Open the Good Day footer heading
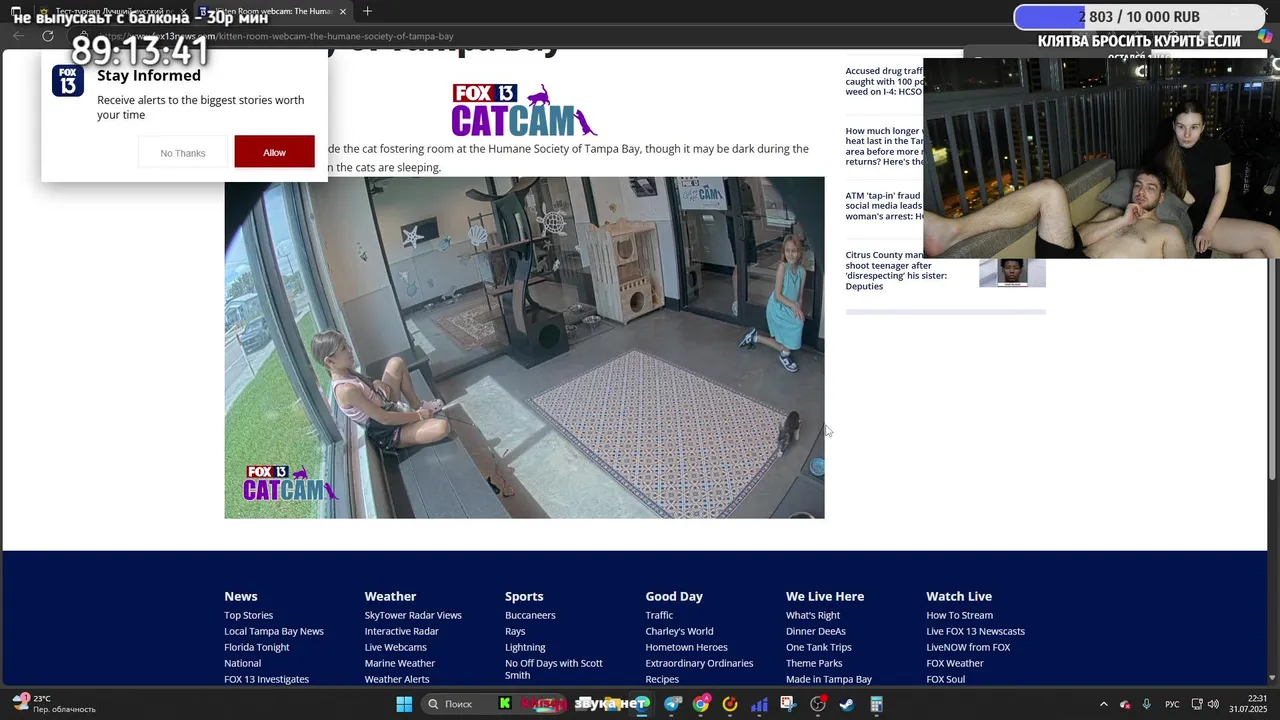1280x720 pixels. pos(674,596)
